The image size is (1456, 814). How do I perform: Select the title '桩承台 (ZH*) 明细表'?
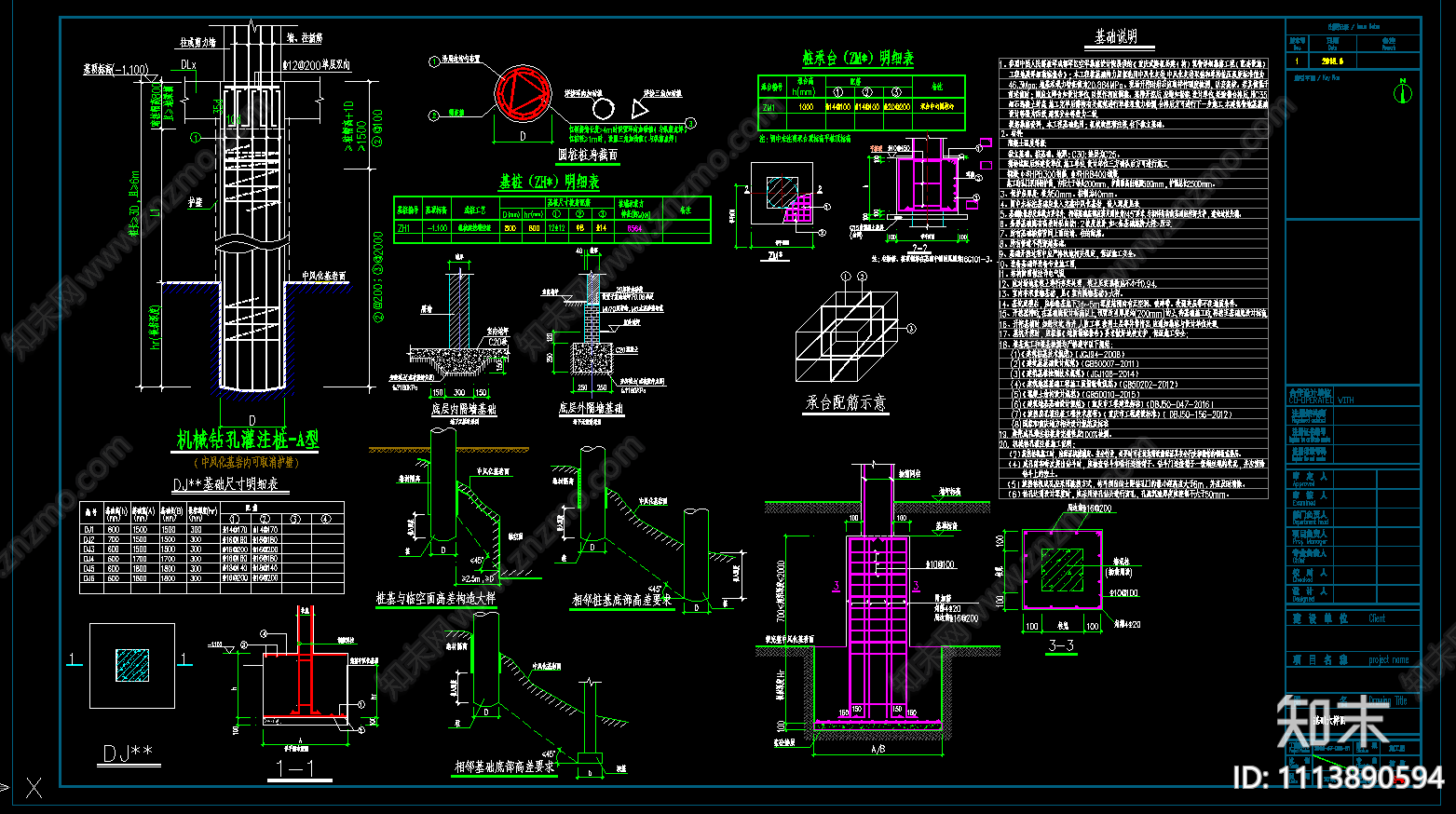click(x=858, y=58)
